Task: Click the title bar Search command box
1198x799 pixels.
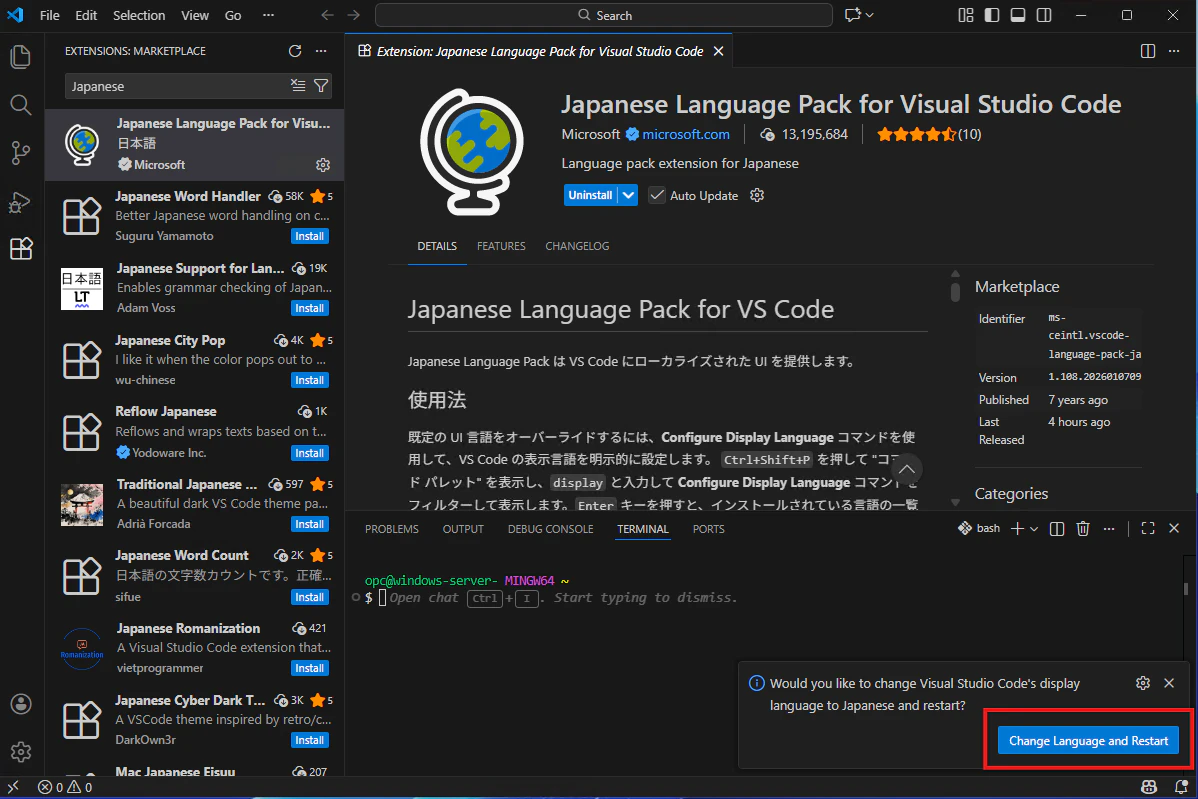Action: point(604,15)
